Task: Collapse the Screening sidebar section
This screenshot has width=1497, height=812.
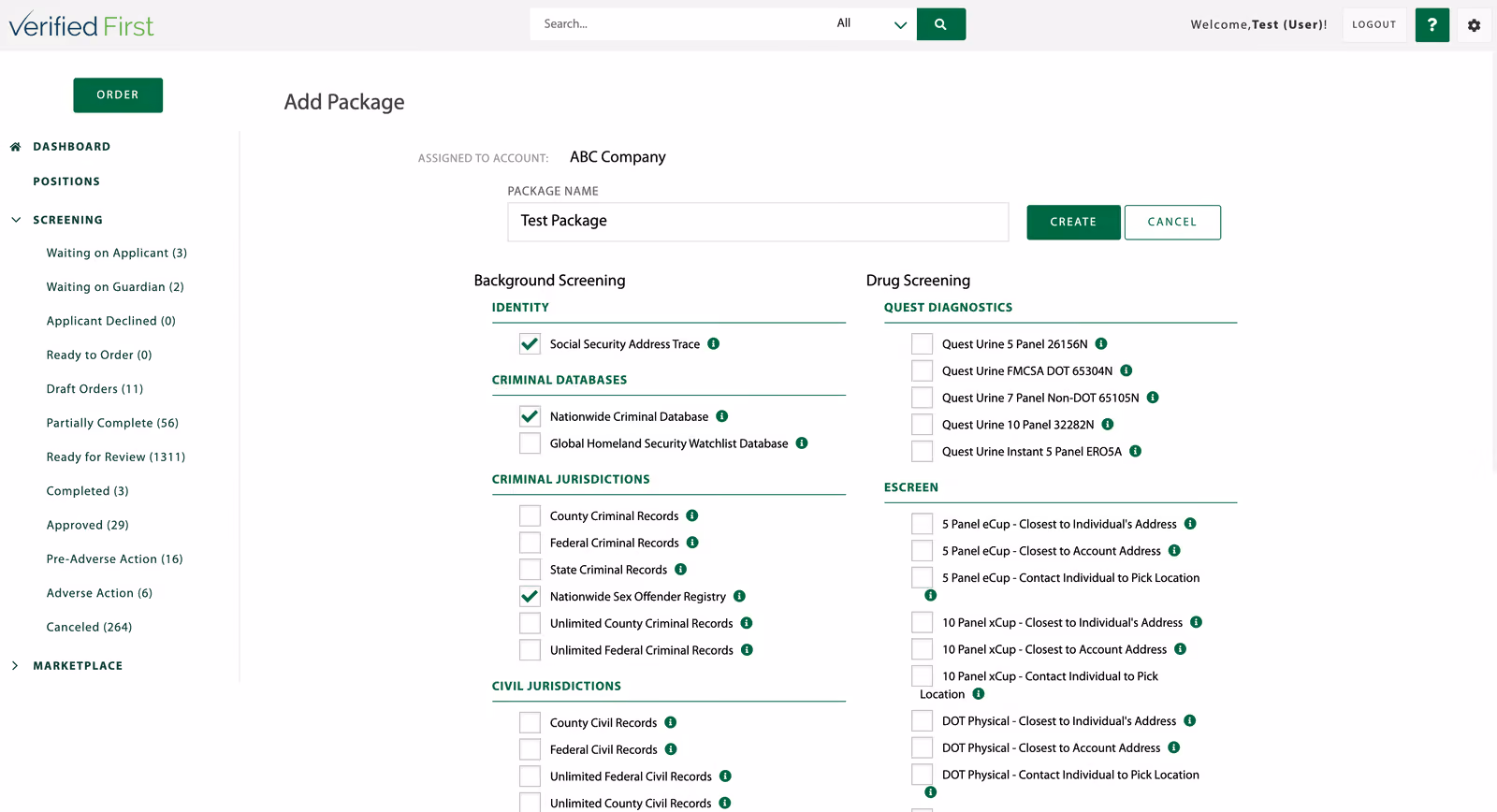Action: click(16, 220)
